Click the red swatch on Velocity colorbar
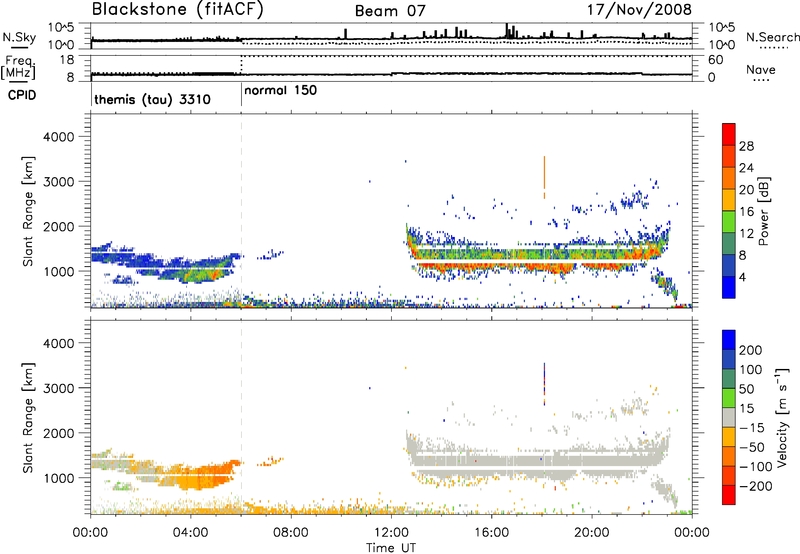This screenshot has width=800, height=554. tap(729, 495)
